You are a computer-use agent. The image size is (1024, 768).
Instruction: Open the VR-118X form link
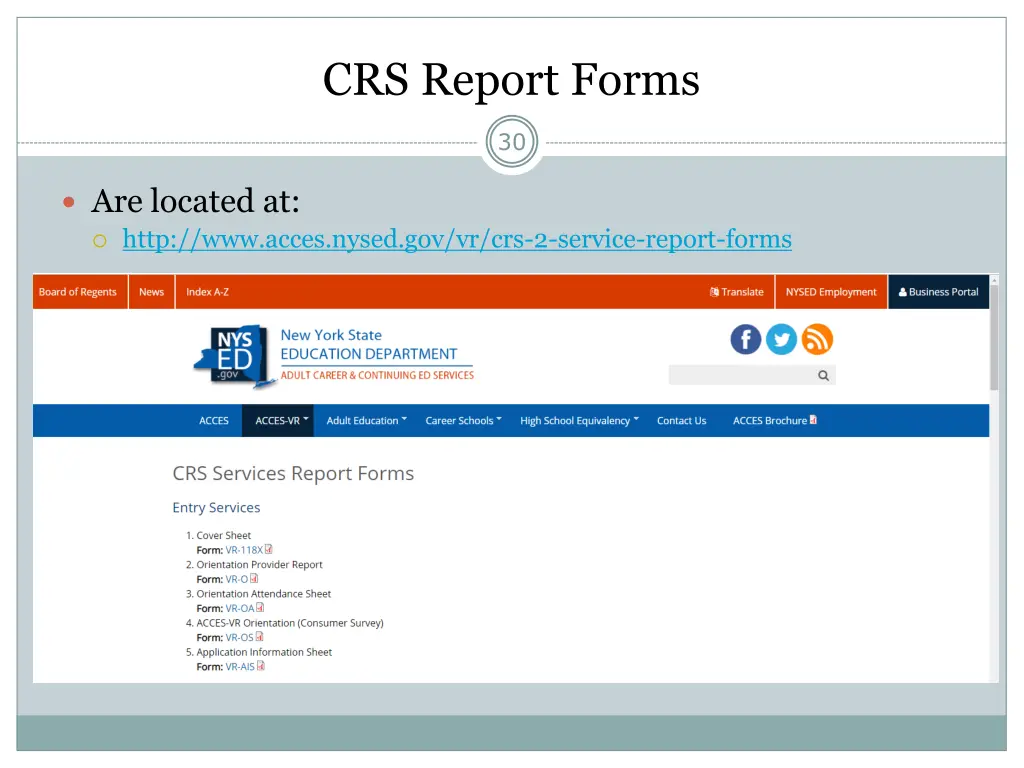(244, 550)
